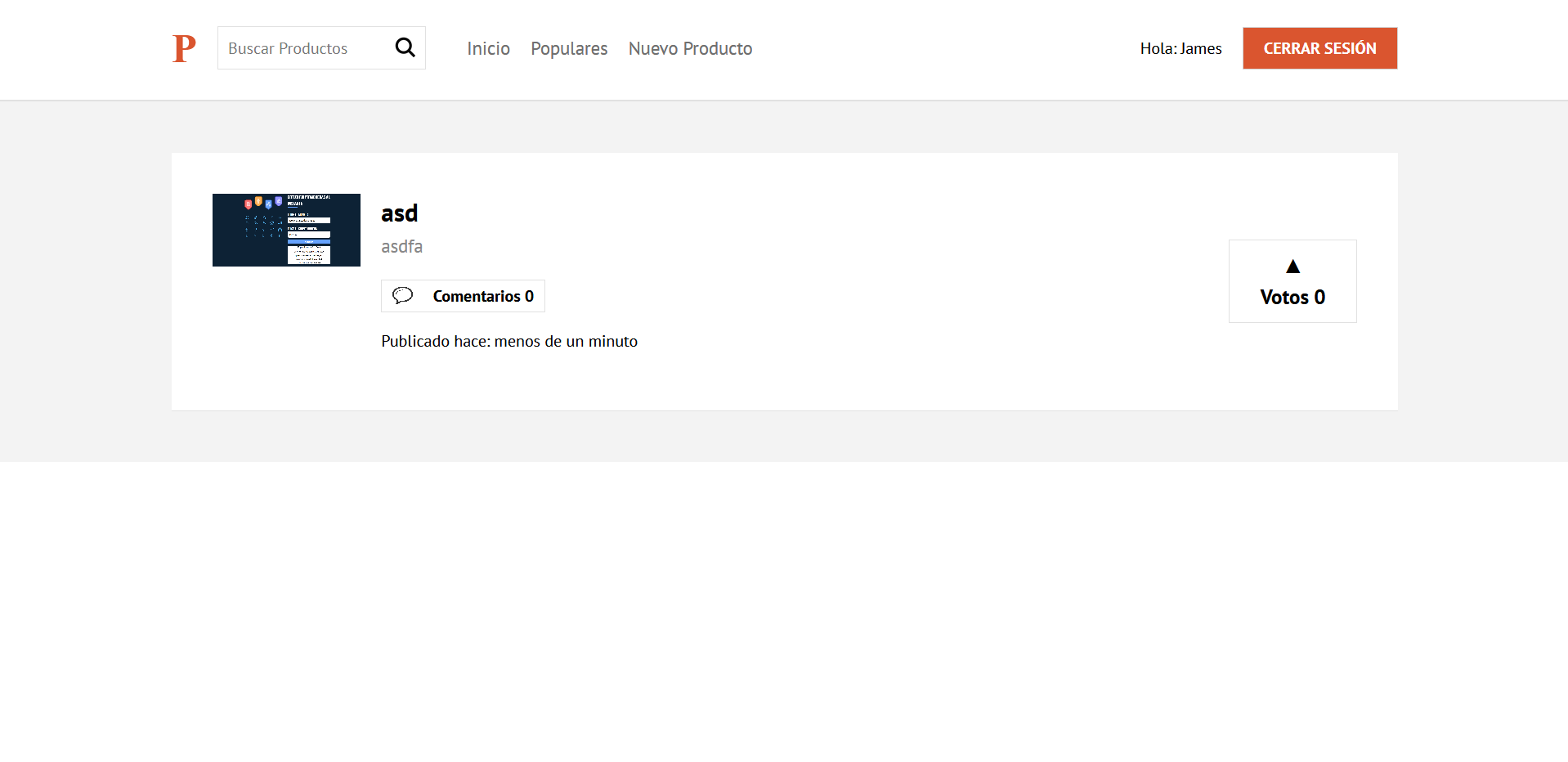
Task: Upvote with the triangle arrow icon
Action: tap(1292, 267)
